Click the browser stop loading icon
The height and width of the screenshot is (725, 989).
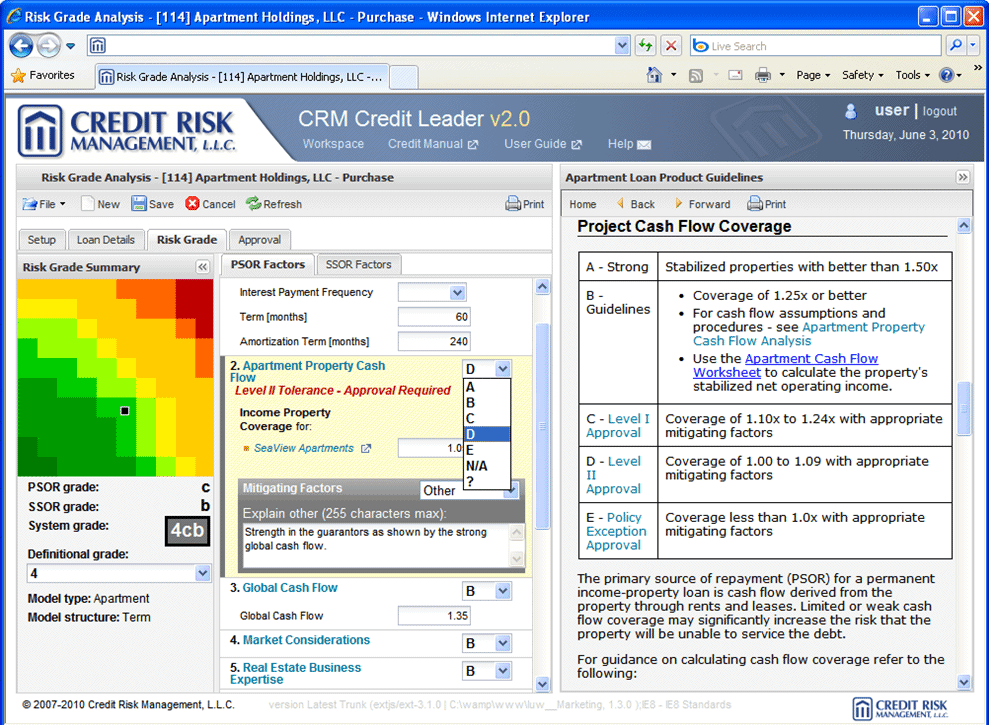(x=671, y=45)
